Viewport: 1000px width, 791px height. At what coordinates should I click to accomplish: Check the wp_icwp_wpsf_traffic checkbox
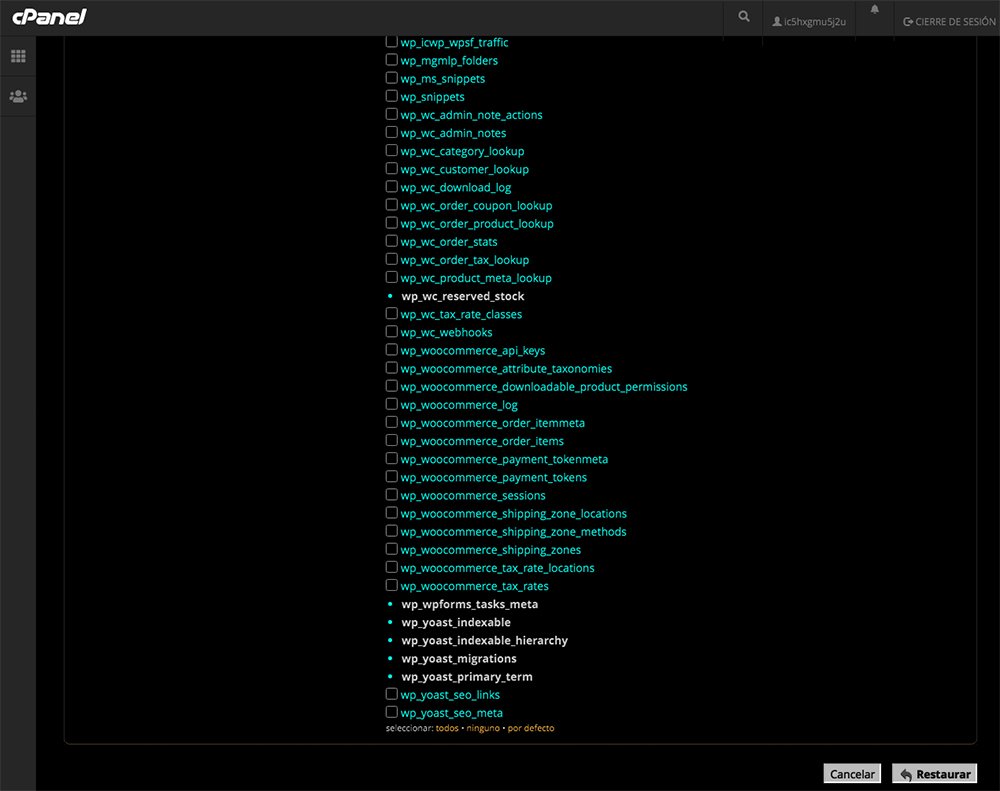pyautogui.click(x=392, y=41)
